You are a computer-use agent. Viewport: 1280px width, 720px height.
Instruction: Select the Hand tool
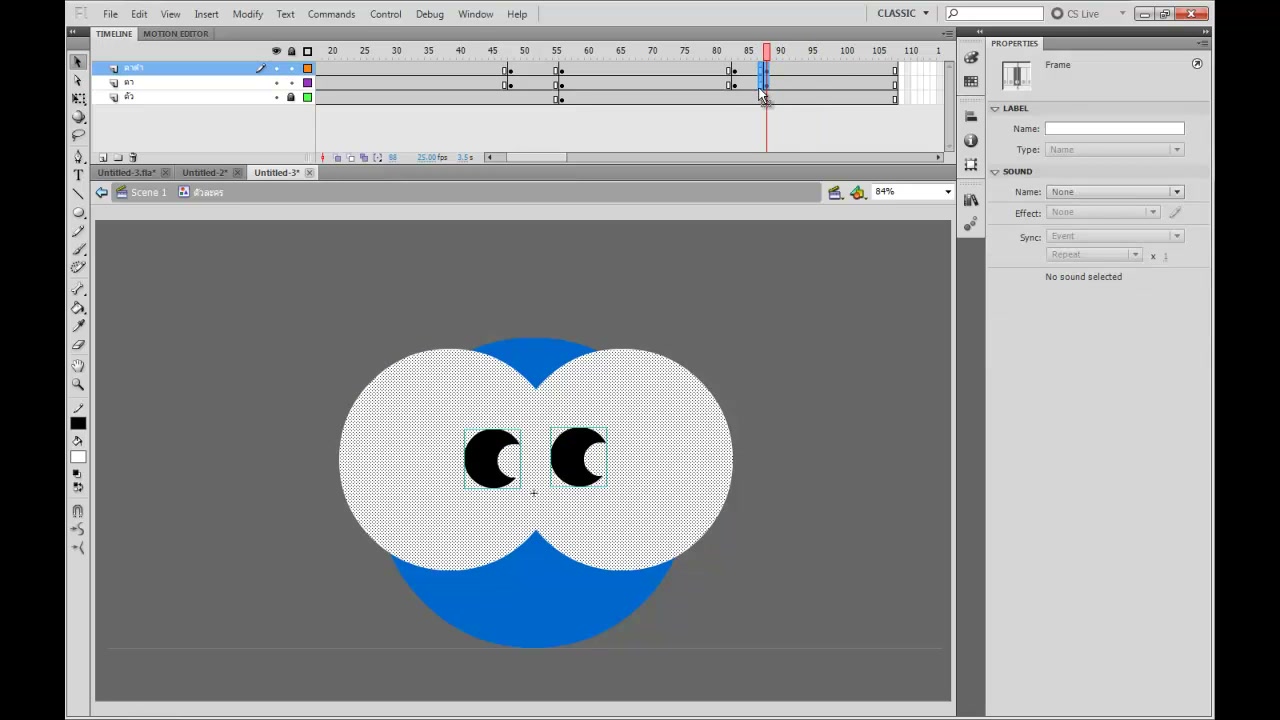coord(78,367)
